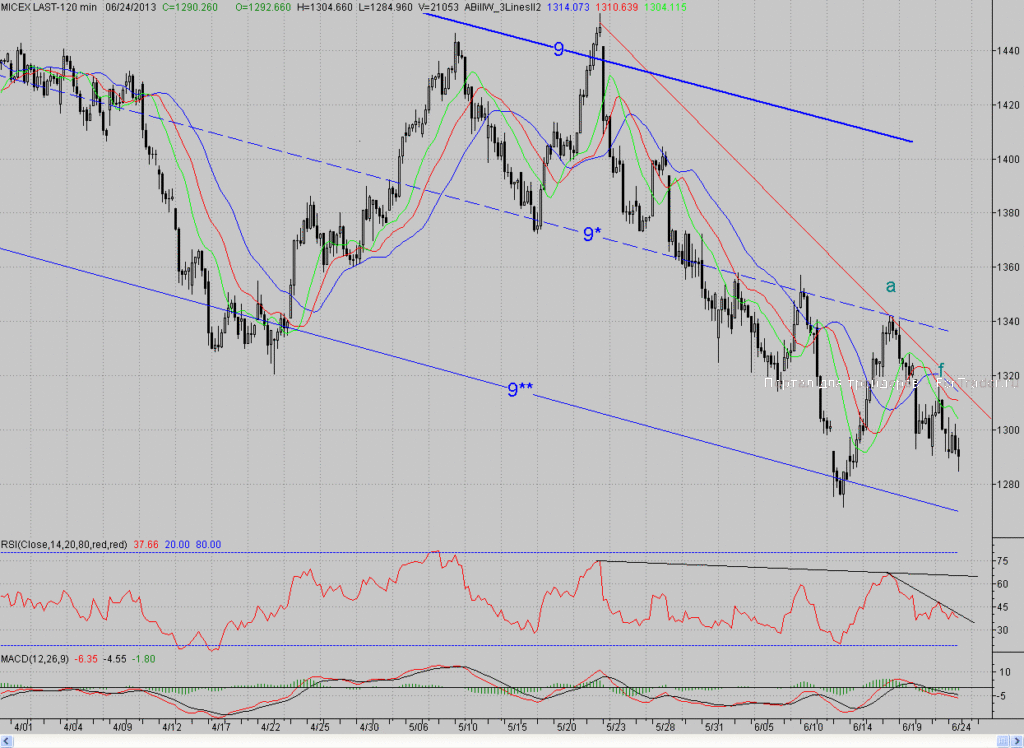Click the MICEX LAST-120 min chart title
This screenshot has width=1024, height=748.
pyautogui.click(x=49, y=7)
